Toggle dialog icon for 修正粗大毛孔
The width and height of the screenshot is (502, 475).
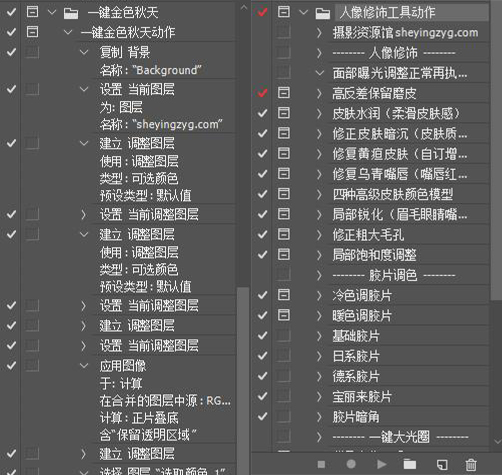point(284,234)
